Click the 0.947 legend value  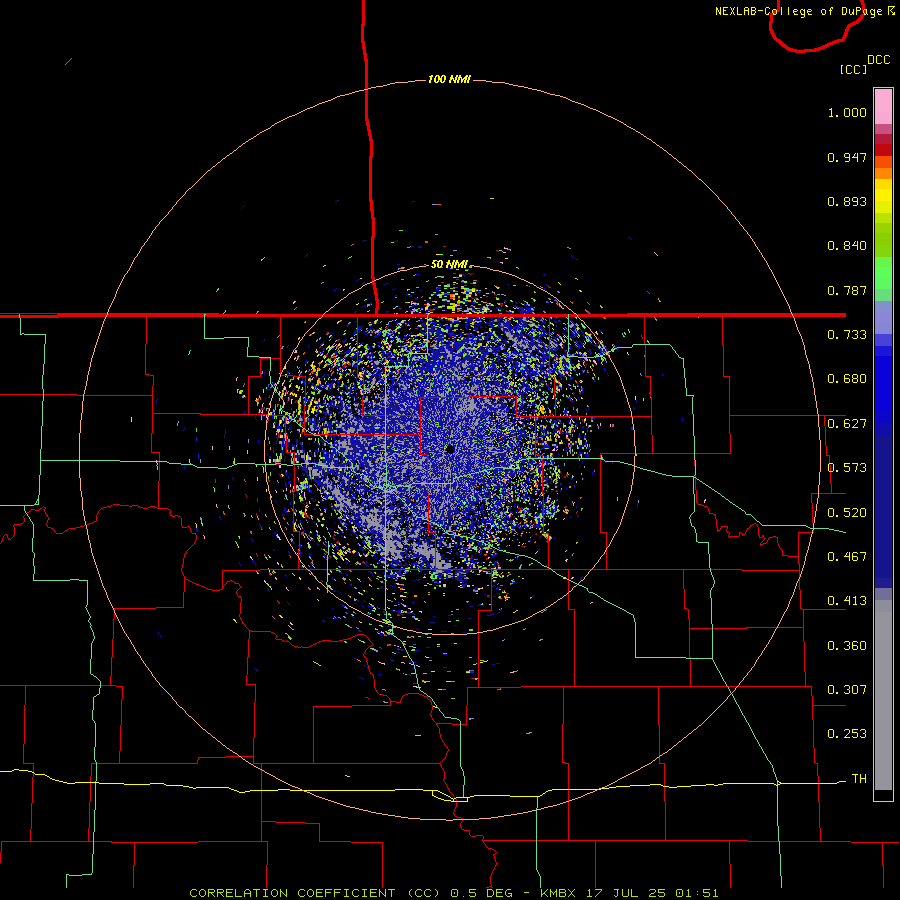847,157
